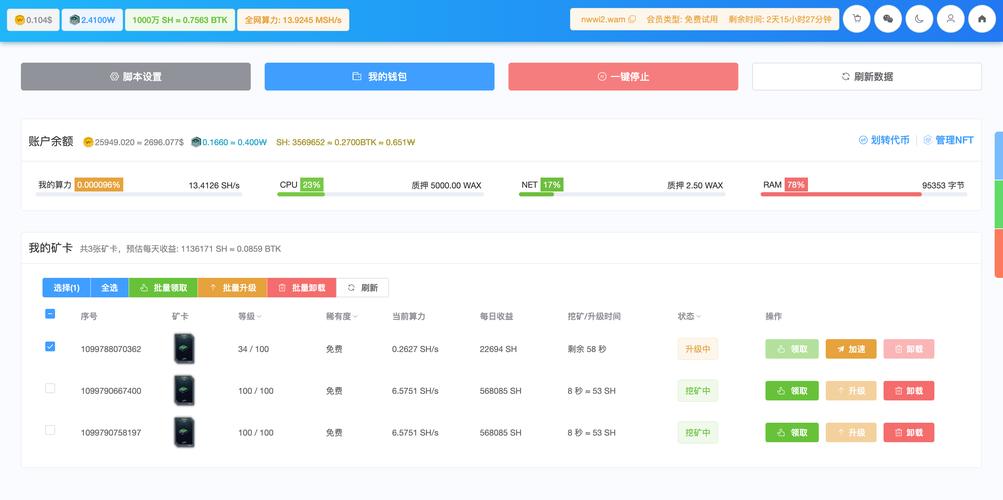The image size is (1003, 500).
Task: Click the 序号 column header
Action: (x=89, y=316)
